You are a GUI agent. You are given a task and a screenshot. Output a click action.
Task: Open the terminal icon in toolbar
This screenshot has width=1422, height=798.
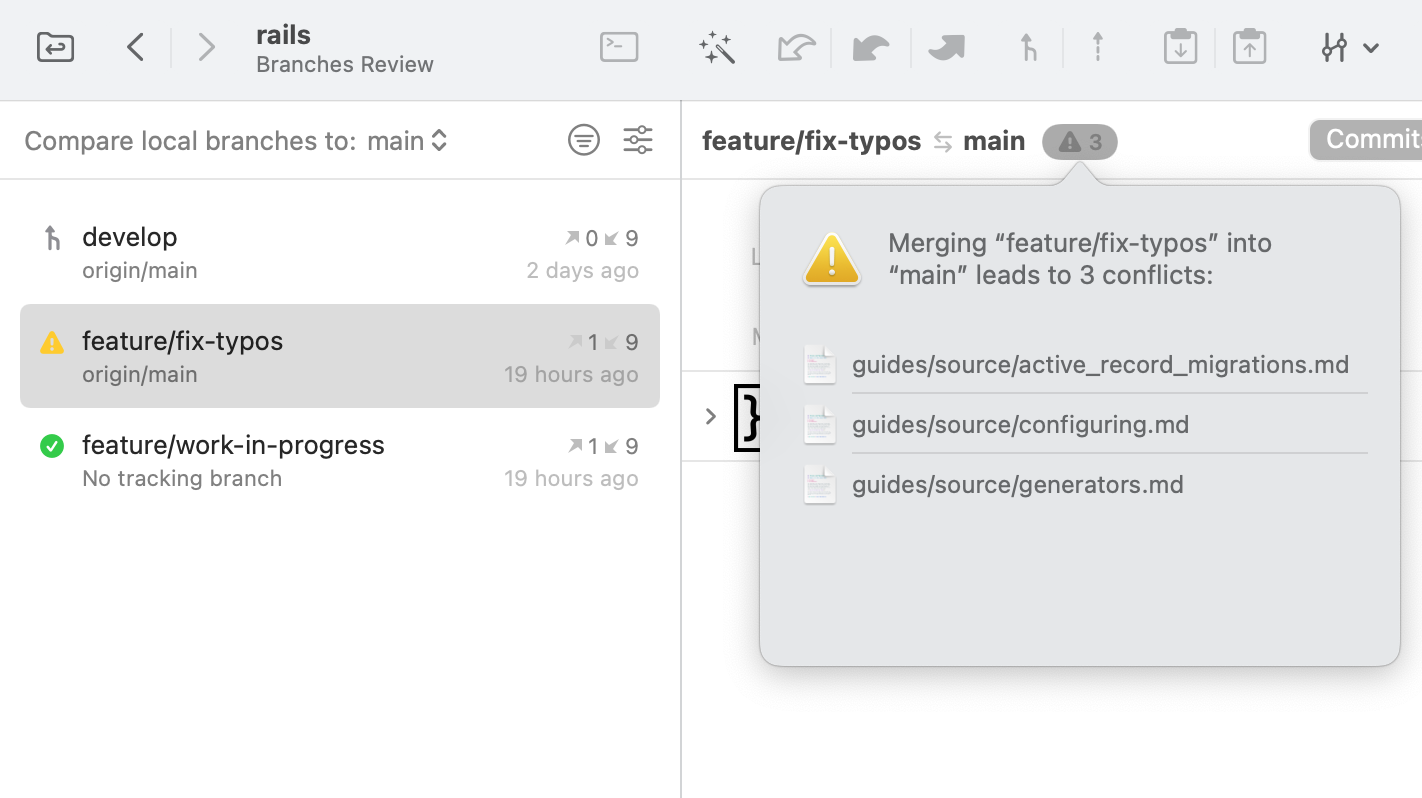(619, 47)
